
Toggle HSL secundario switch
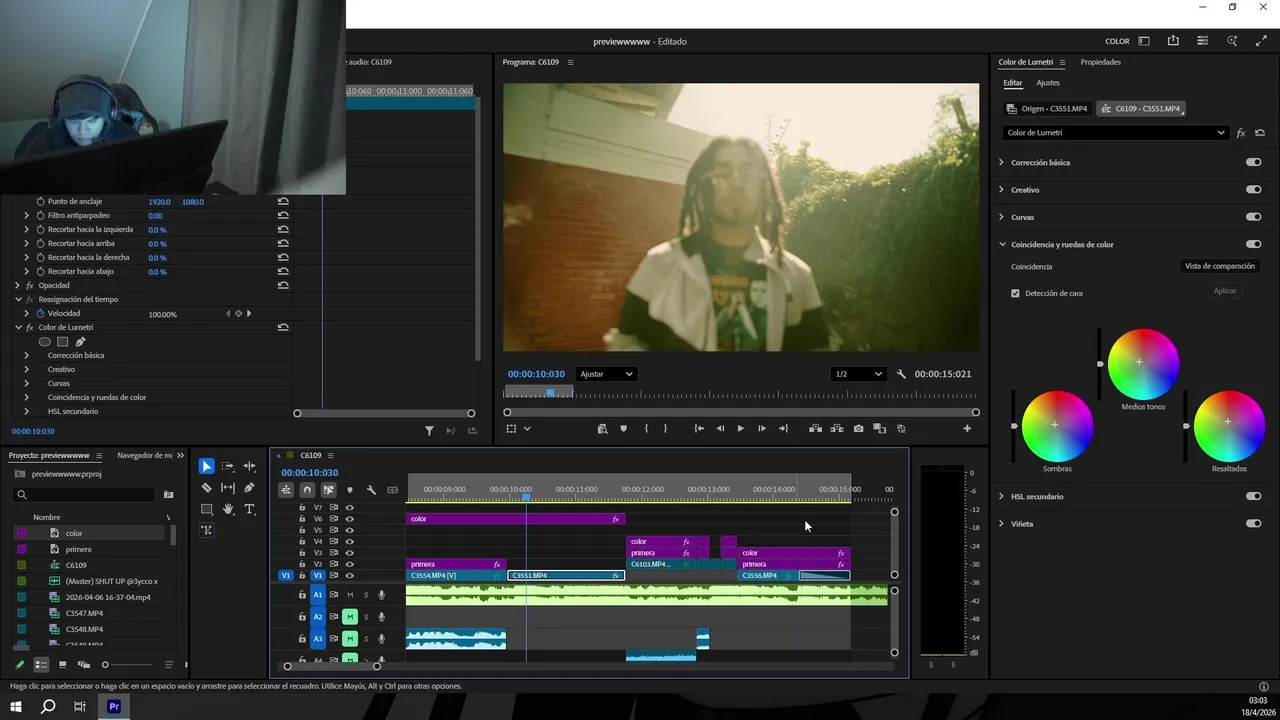(x=1253, y=496)
